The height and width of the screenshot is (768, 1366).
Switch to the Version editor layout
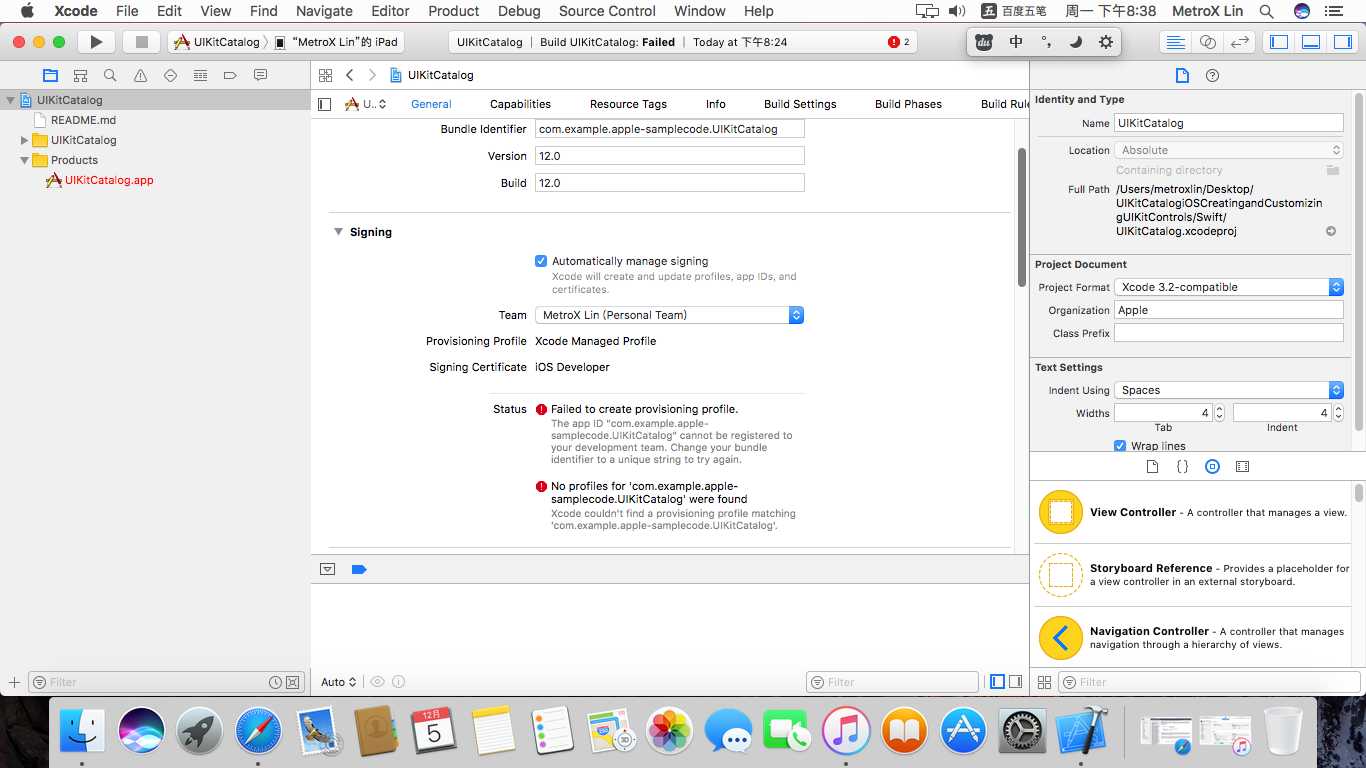coord(1240,42)
